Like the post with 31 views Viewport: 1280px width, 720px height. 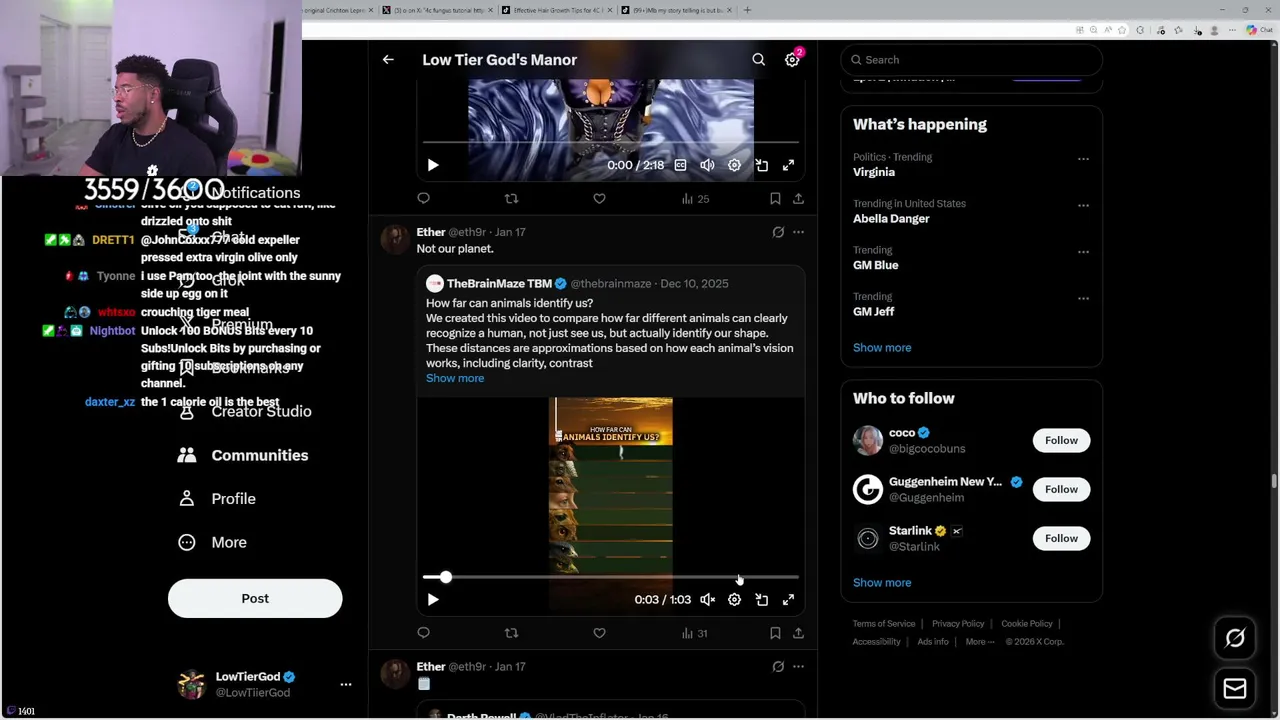pos(600,633)
